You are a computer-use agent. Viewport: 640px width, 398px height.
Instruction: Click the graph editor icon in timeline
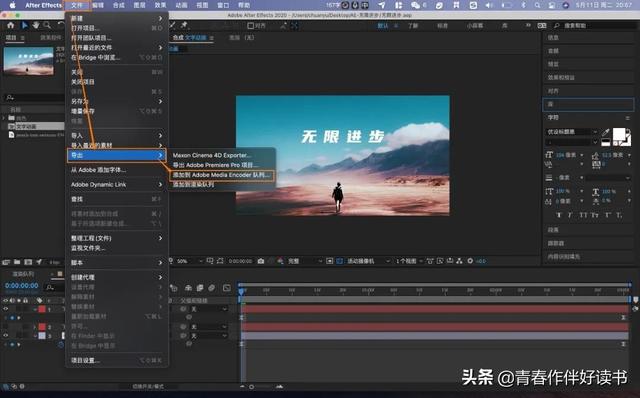click(x=227, y=288)
